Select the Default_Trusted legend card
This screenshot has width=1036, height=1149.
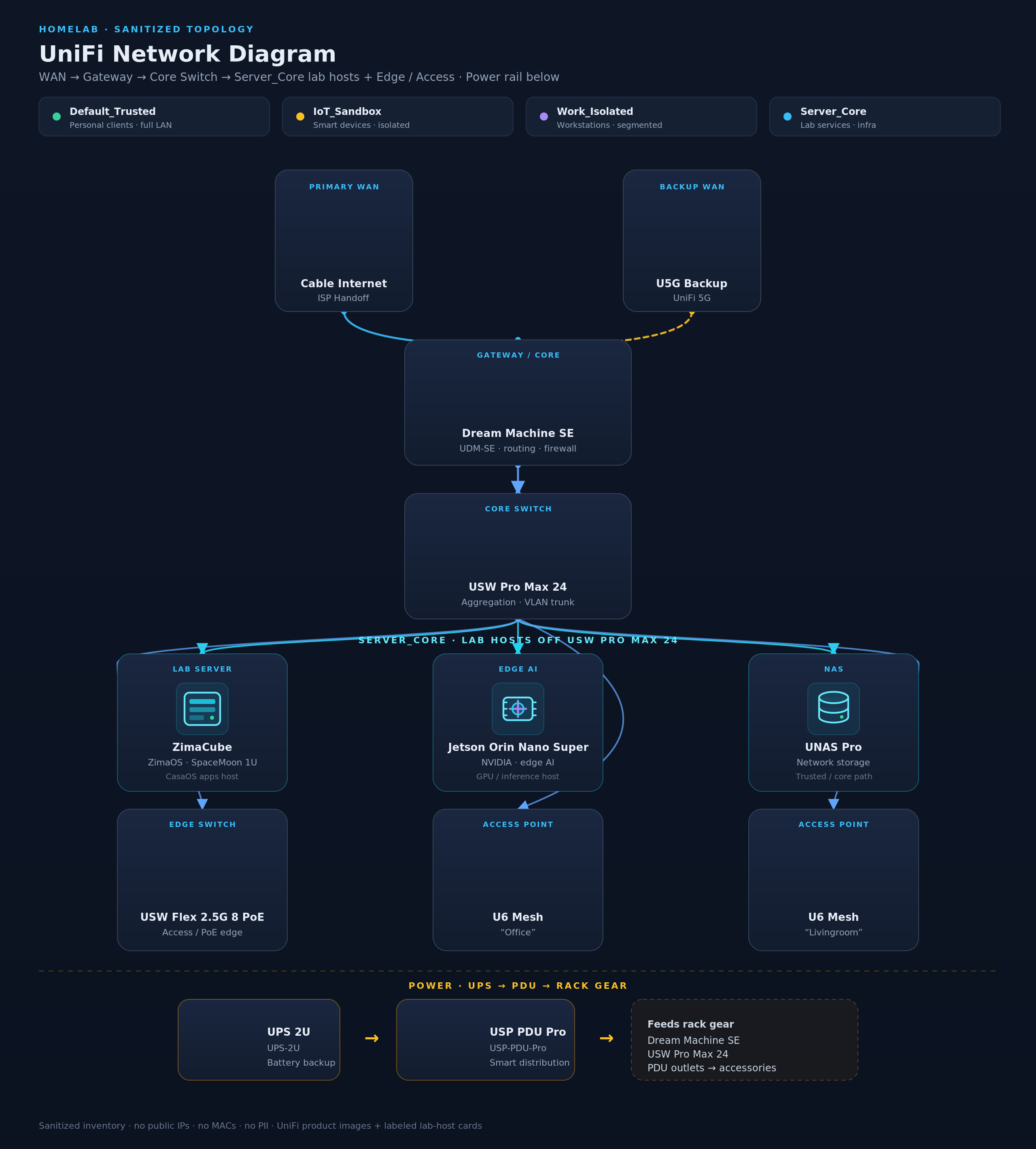154,117
